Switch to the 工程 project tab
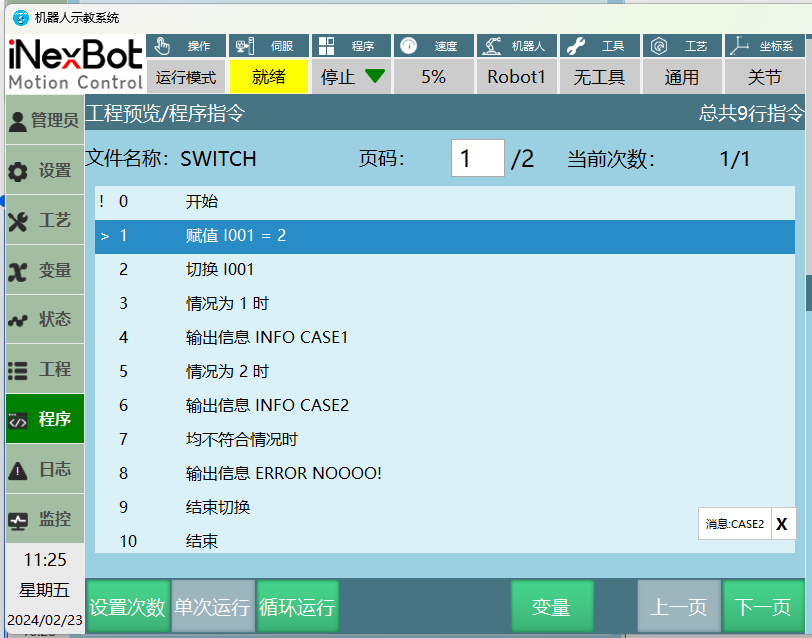The image size is (812, 638). (44, 369)
